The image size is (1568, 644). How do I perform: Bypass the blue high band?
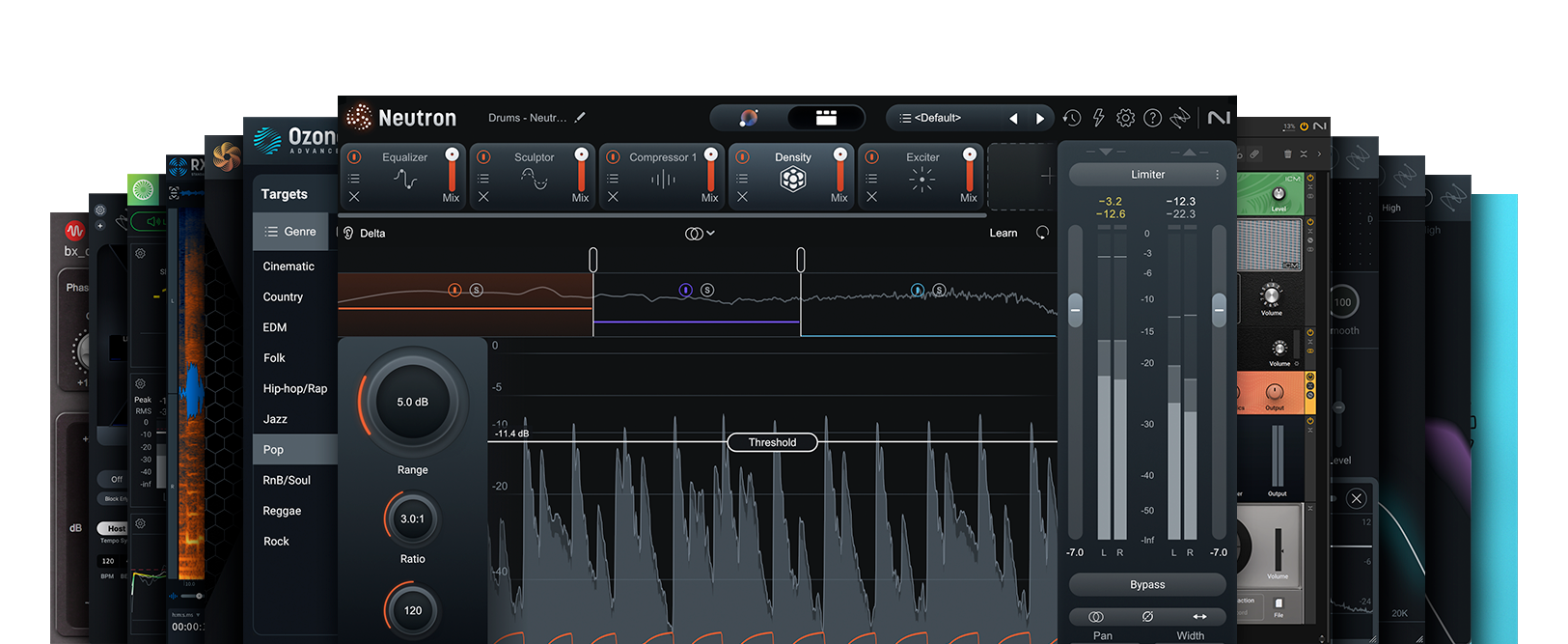tap(918, 290)
